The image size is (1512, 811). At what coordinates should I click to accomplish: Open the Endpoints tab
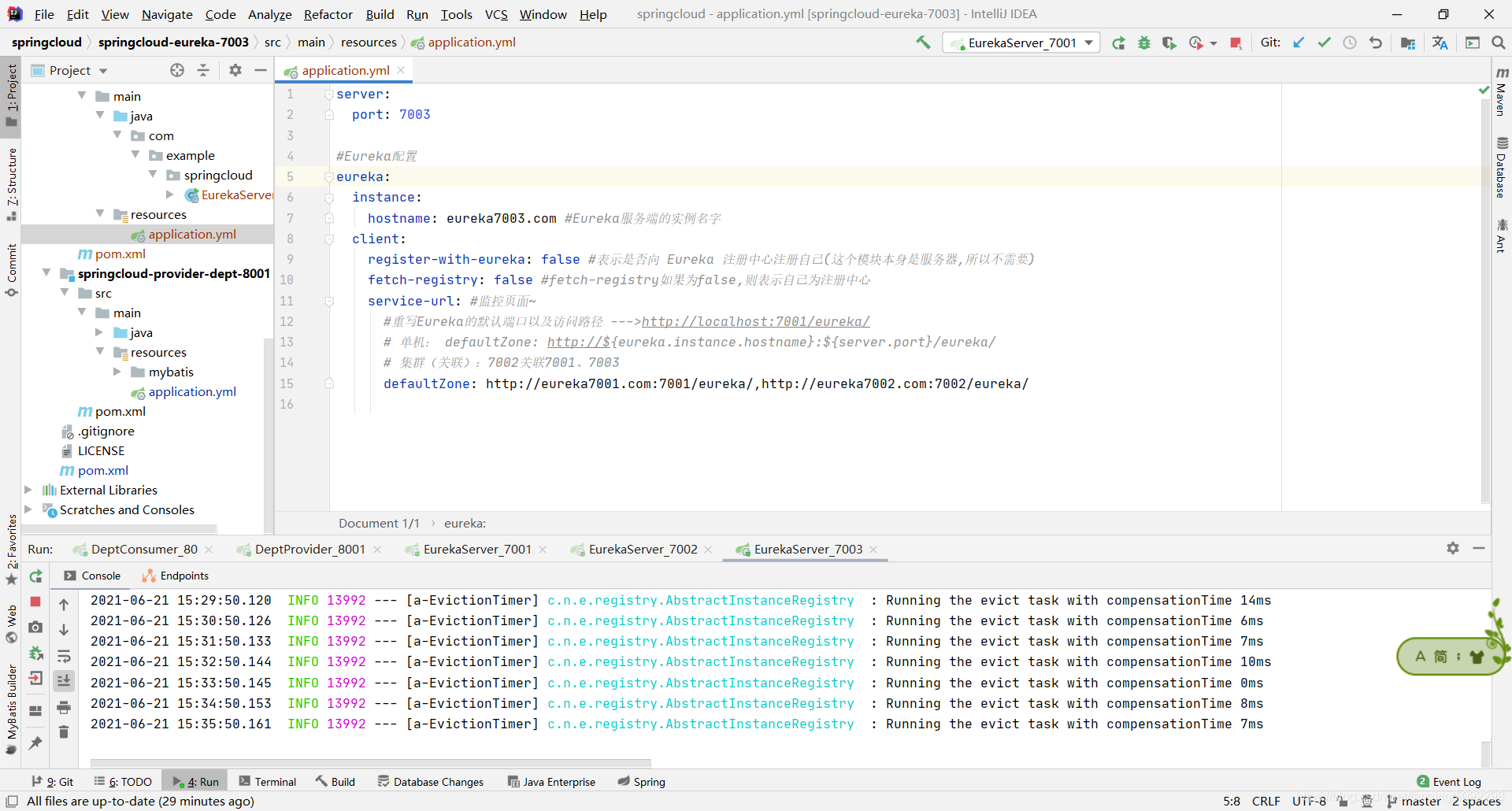tap(176, 576)
